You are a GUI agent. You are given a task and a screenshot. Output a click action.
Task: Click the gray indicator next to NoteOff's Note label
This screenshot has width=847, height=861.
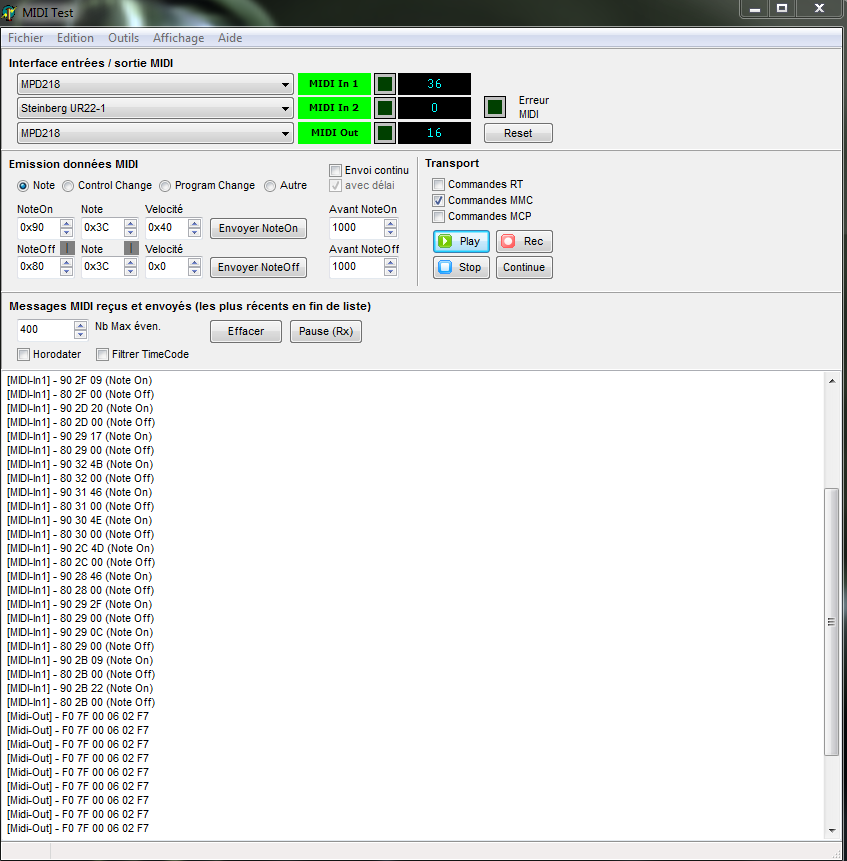131,248
